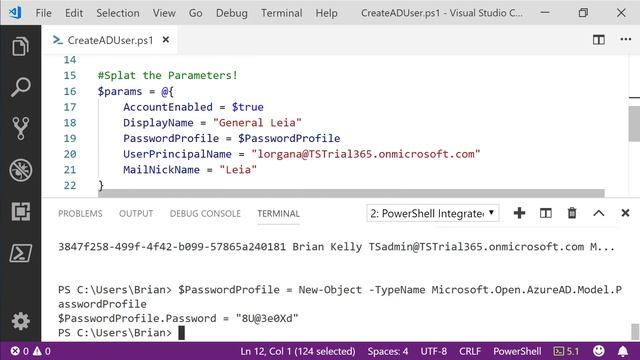Open the notifications bell
The image size is (640, 360).
(x=623, y=351)
